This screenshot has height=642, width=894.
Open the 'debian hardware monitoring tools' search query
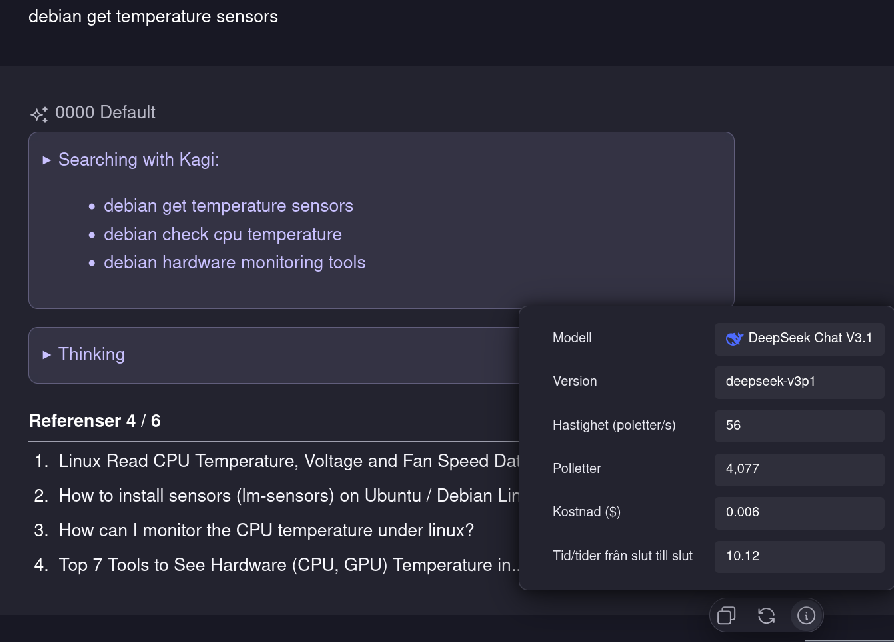coord(234,262)
